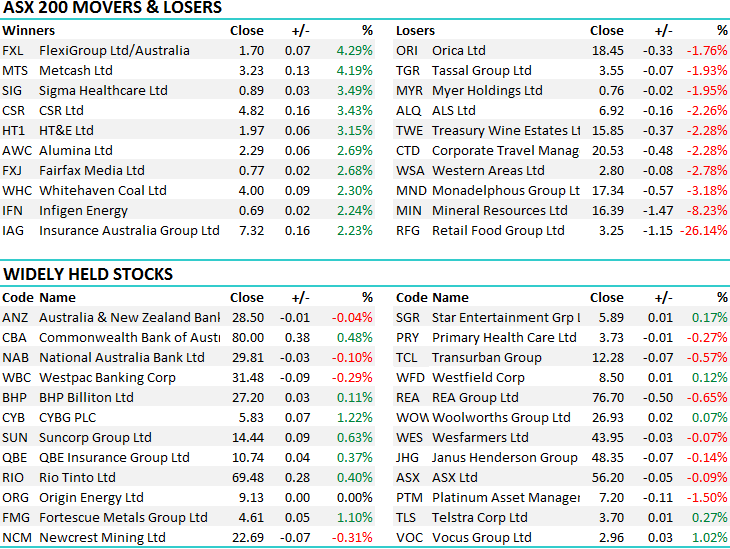Screen dimensions: 730x549
Task: Select ALS Ltd company name
Action: click(x=453, y=110)
